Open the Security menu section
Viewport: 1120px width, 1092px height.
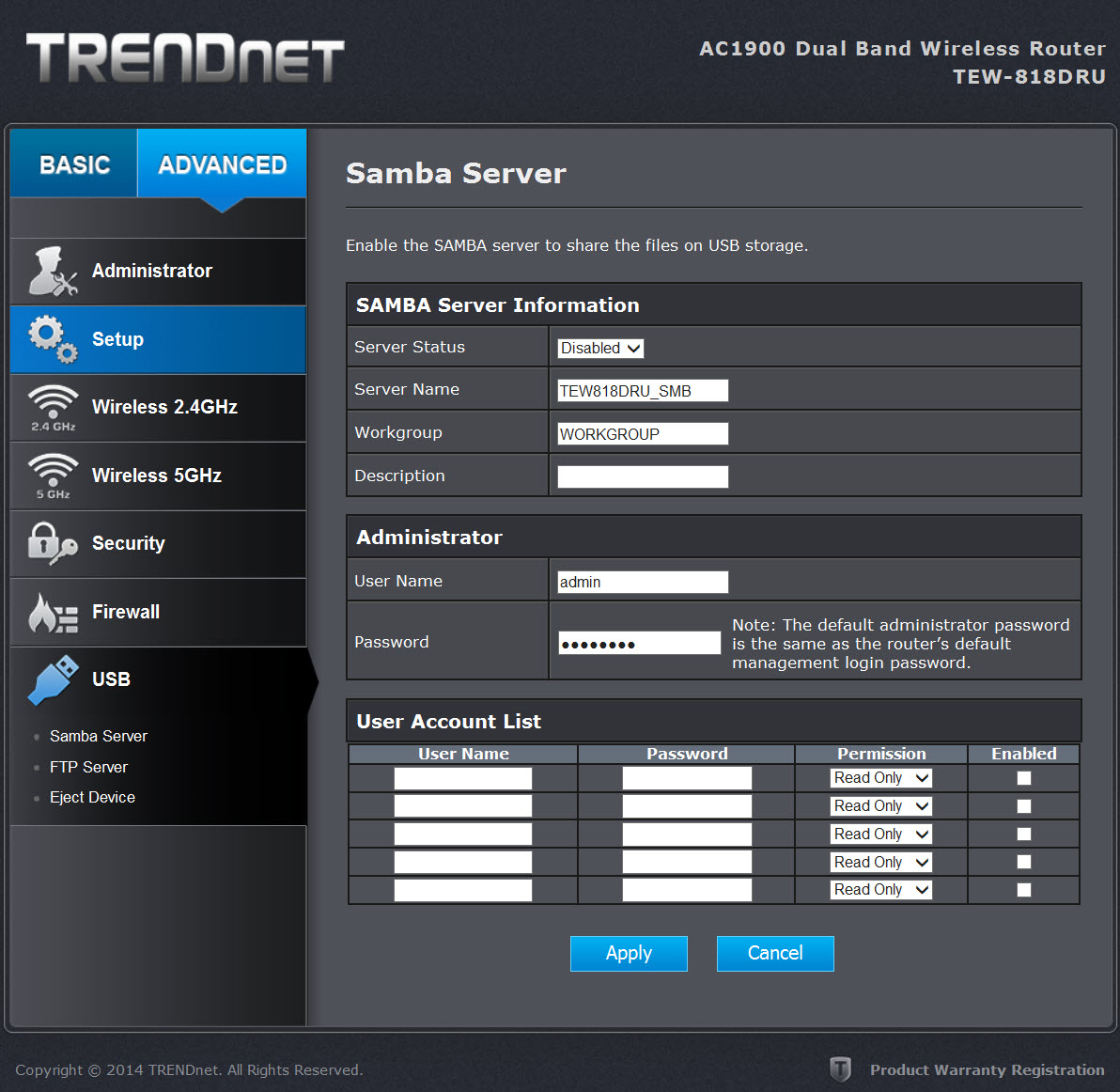click(158, 543)
